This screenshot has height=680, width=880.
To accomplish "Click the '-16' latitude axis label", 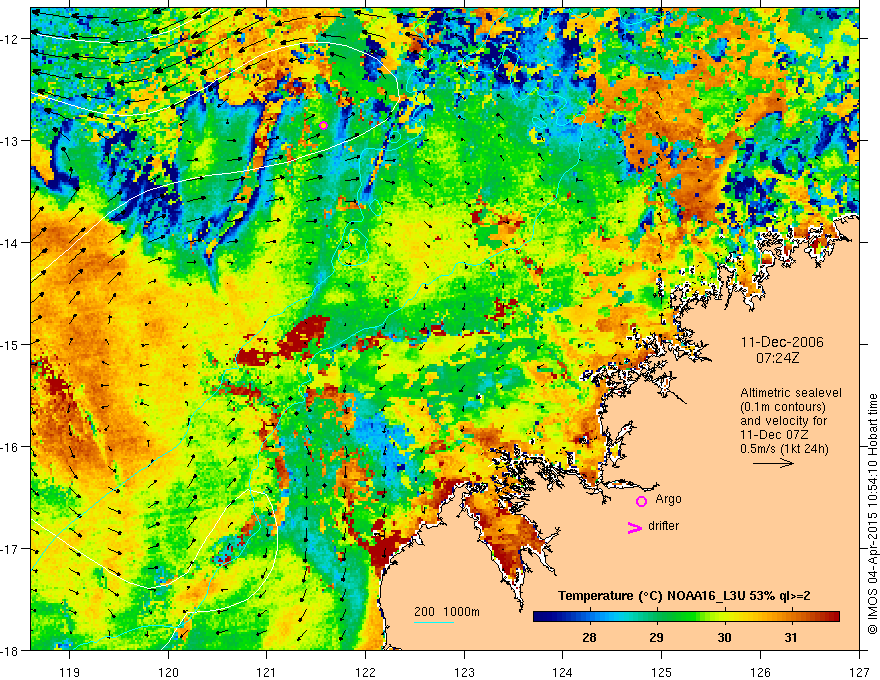I will click(11, 447).
